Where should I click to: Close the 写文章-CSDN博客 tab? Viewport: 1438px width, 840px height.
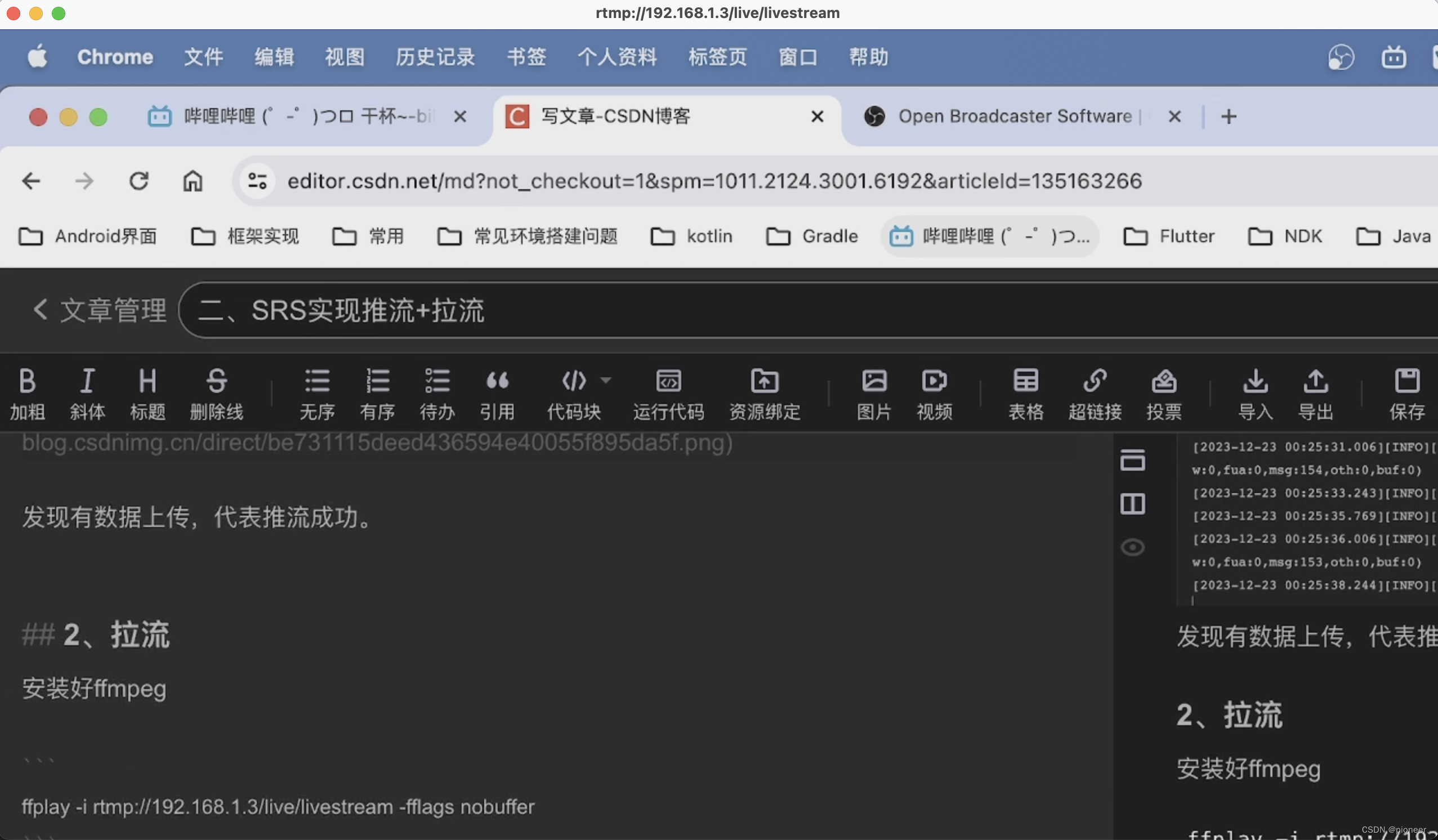817,117
